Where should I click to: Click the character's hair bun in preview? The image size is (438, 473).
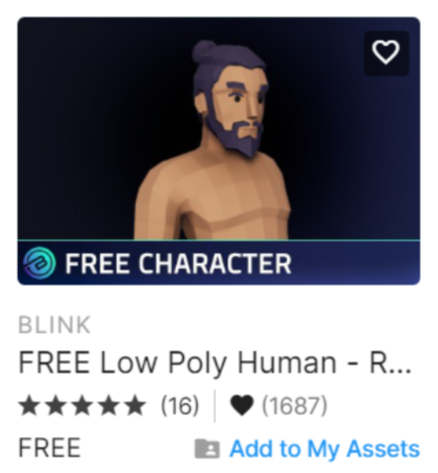click(204, 51)
